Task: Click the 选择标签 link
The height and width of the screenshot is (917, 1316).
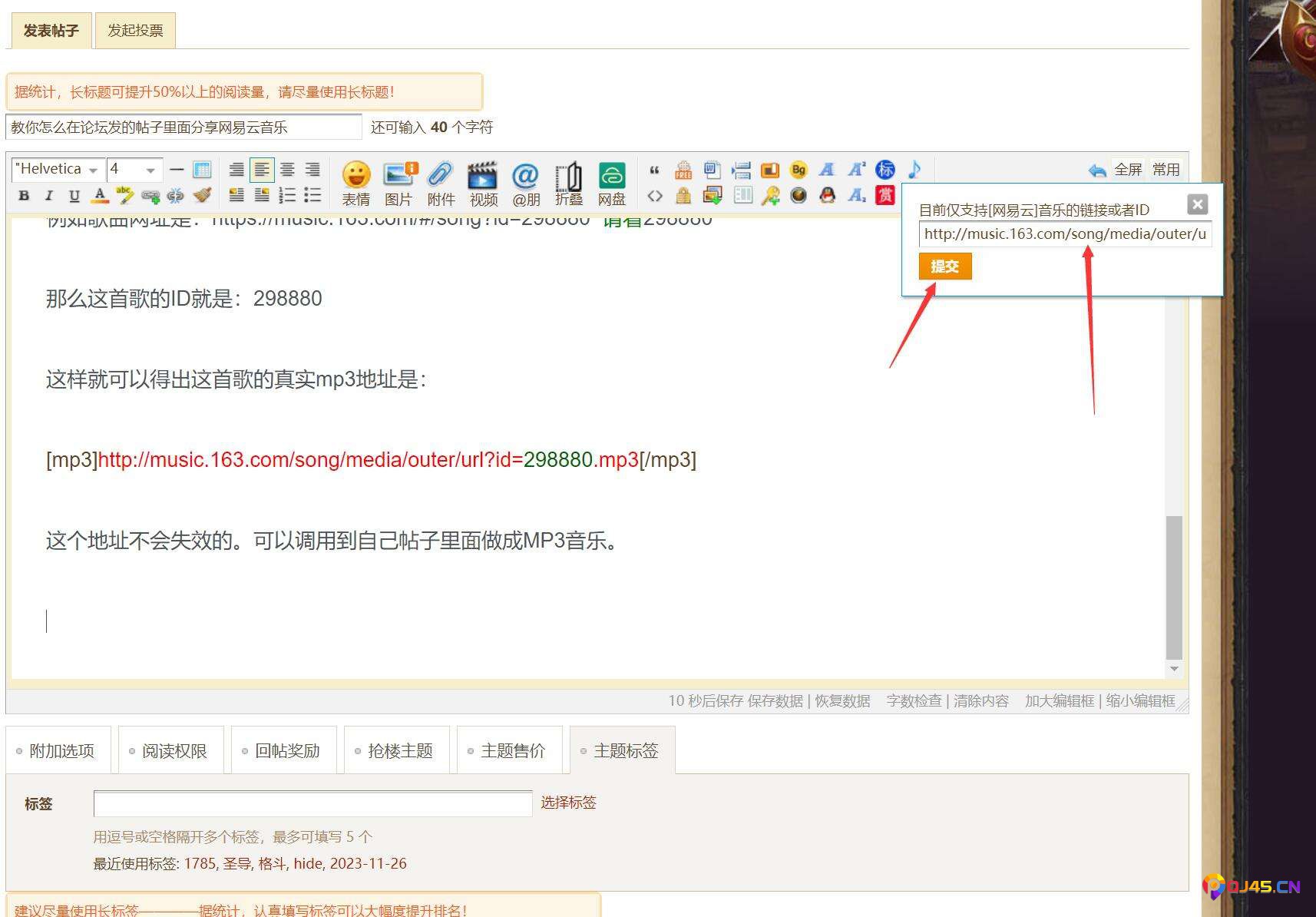Action: tap(568, 803)
